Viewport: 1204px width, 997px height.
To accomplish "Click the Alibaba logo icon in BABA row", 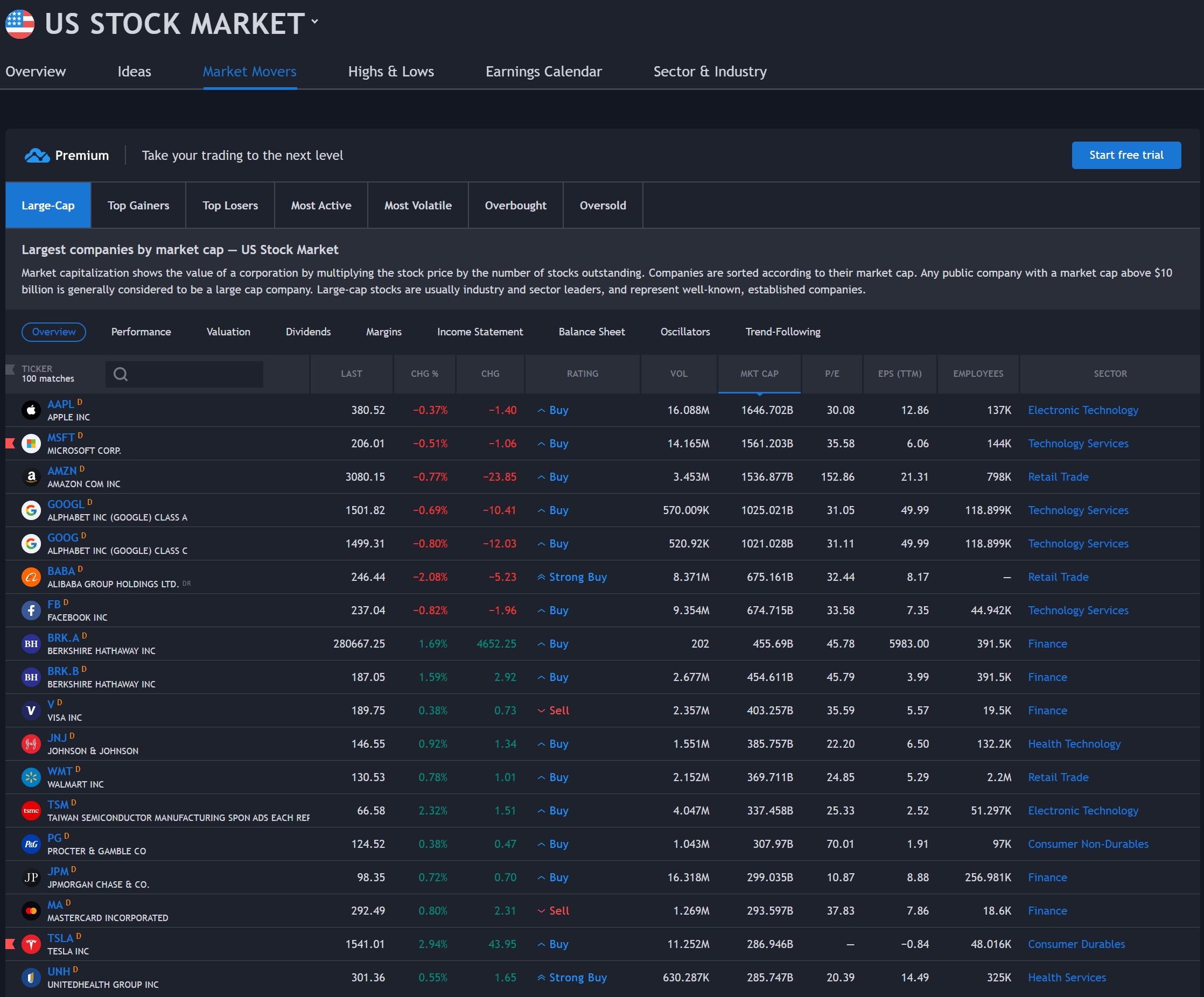I will tap(31, 577).
